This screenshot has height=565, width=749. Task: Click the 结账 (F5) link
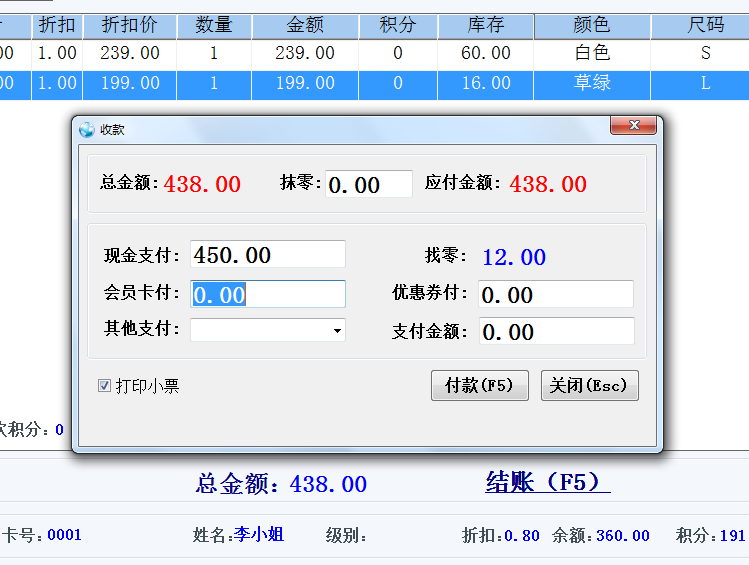tap(547, 483)
